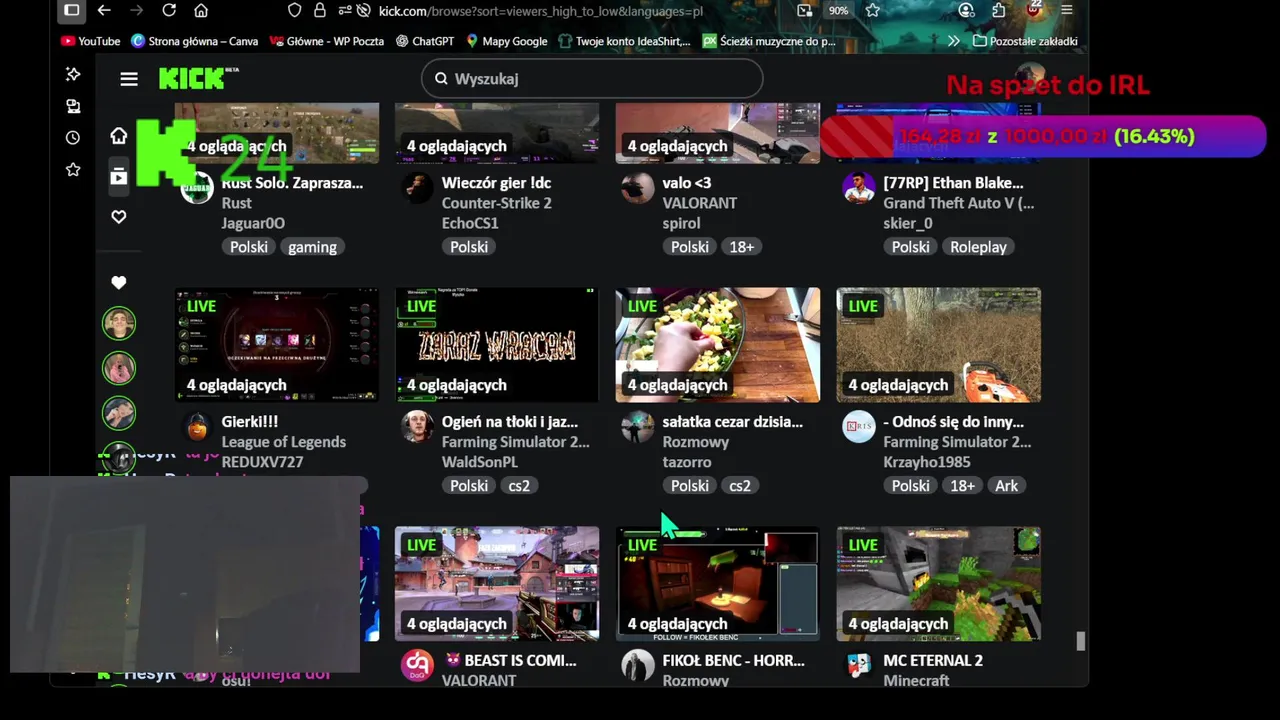Click the Wyszukaj search field

pyautogui.click(x=592, y=78)
